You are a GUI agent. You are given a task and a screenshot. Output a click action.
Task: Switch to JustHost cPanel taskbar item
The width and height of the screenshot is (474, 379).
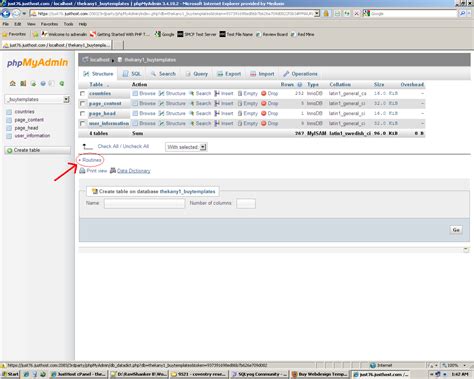pyautogui.click(x=78, y=374)
